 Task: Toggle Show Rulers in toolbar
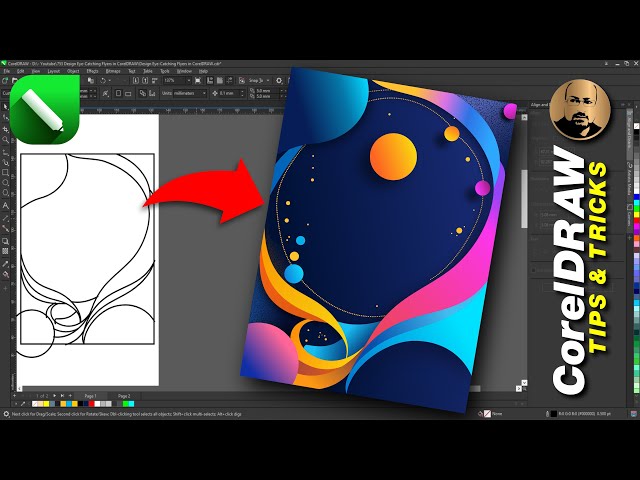[x=210, y=80]
